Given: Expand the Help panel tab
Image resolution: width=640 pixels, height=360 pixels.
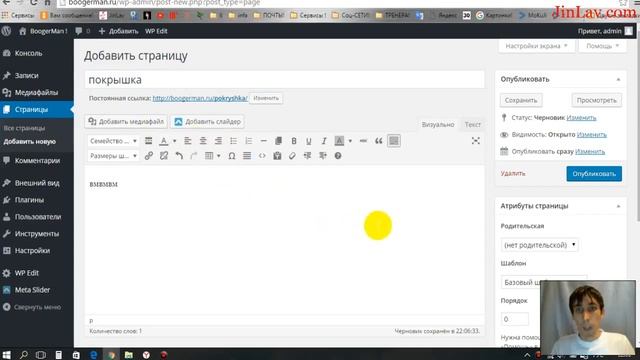Looking at the screenshot, I should coord(602,46).
